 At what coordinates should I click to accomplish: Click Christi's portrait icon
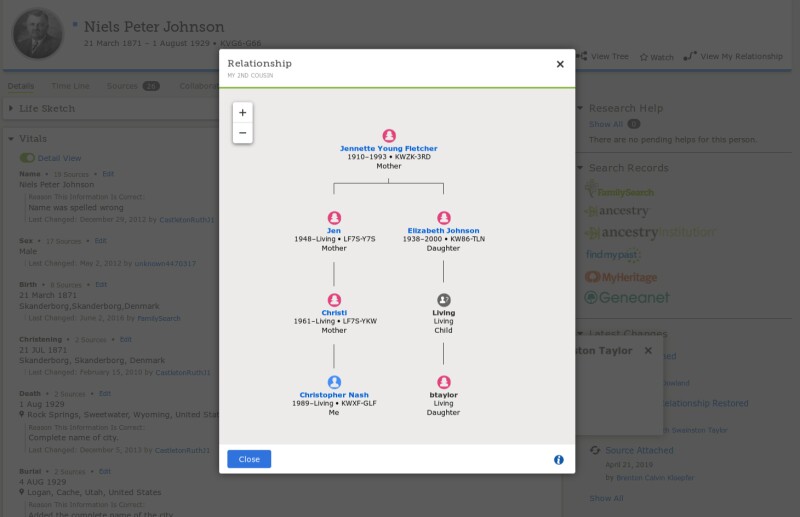[x=334, y=300]
